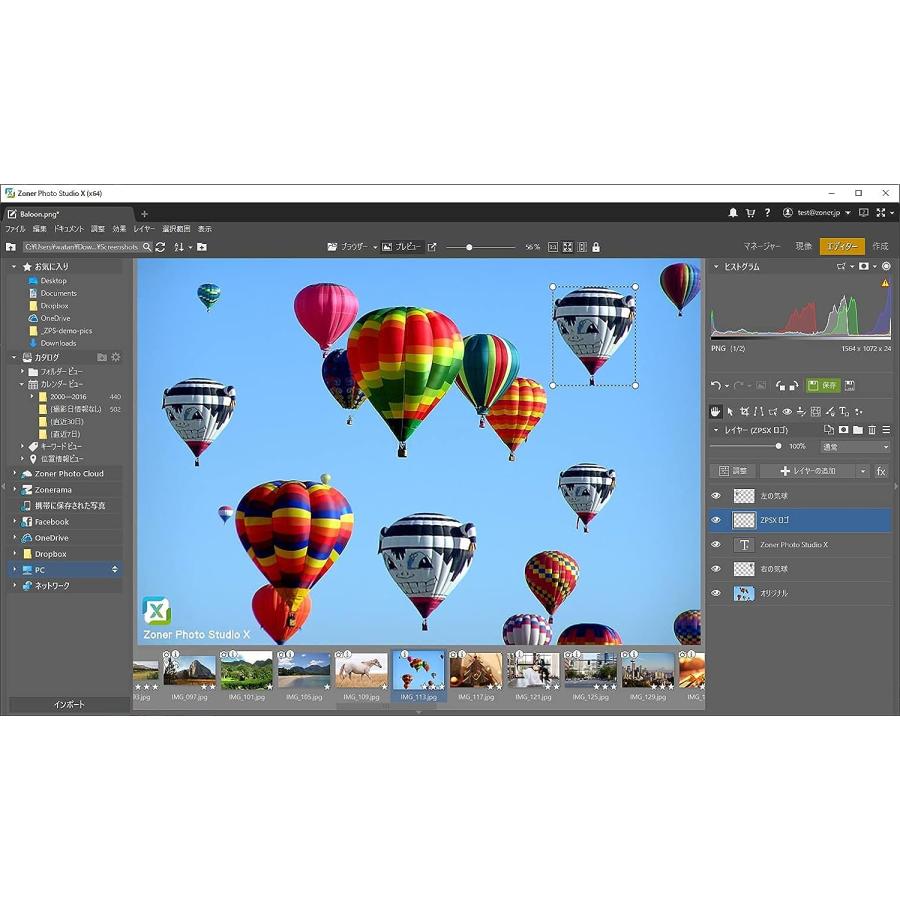
Task: Collapse the レイヤー panel
Action: (716, 429)
